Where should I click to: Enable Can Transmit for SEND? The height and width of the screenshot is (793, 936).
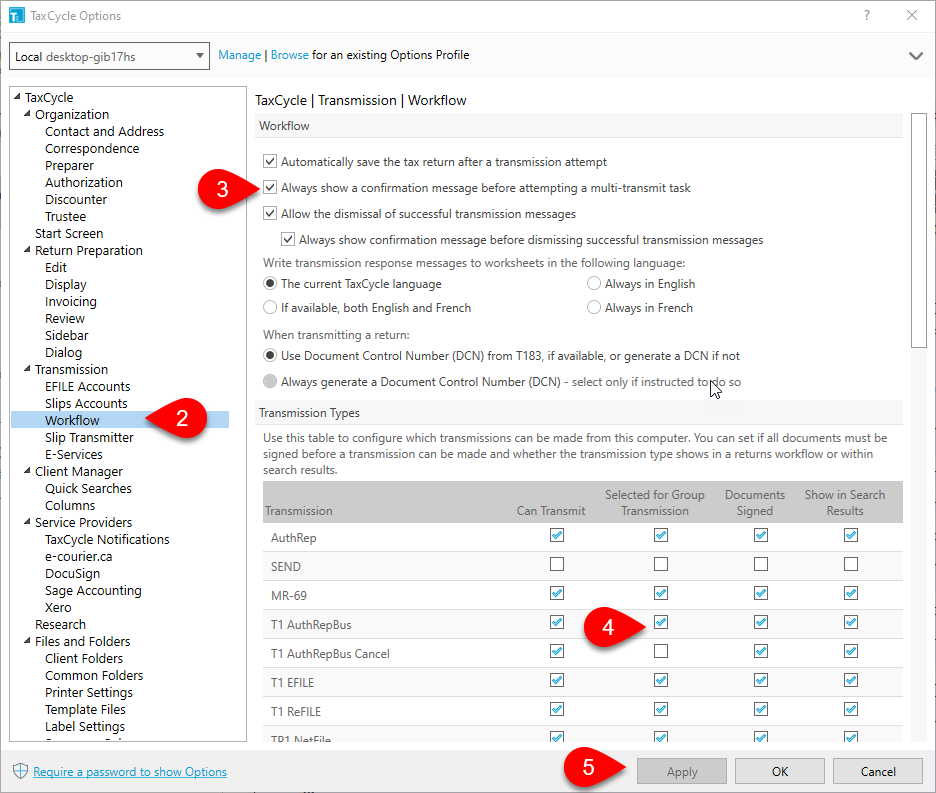point(556,564)
